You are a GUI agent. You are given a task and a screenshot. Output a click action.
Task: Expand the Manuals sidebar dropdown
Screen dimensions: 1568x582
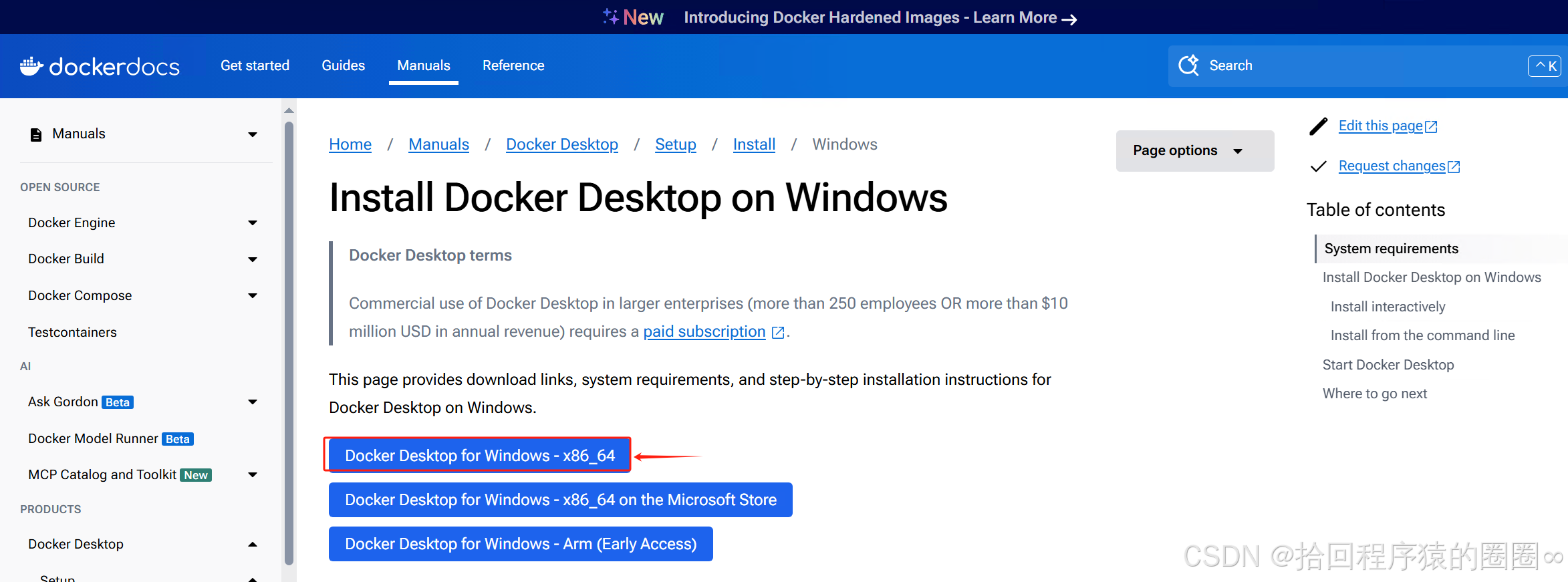pyautogui.click(x=253, y=134)
